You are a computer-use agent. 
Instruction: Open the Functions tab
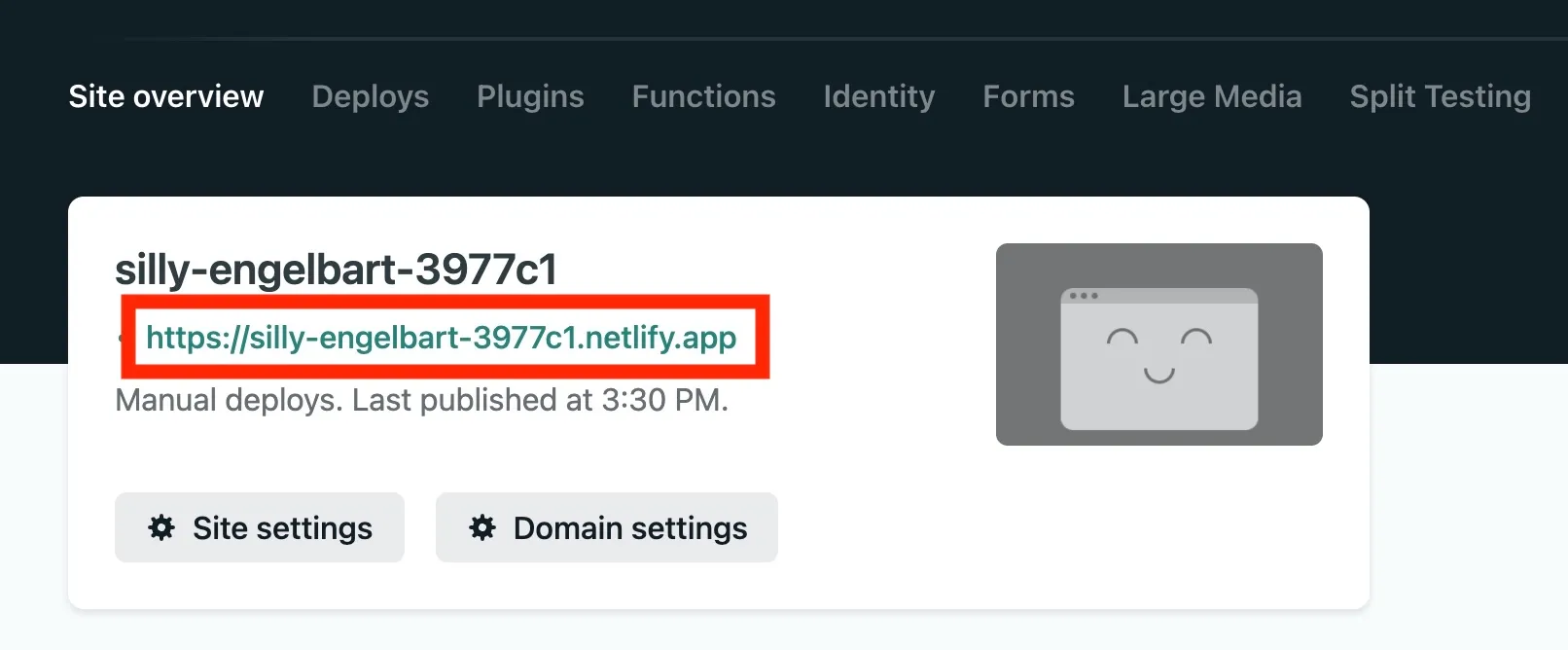coord(704,96)
